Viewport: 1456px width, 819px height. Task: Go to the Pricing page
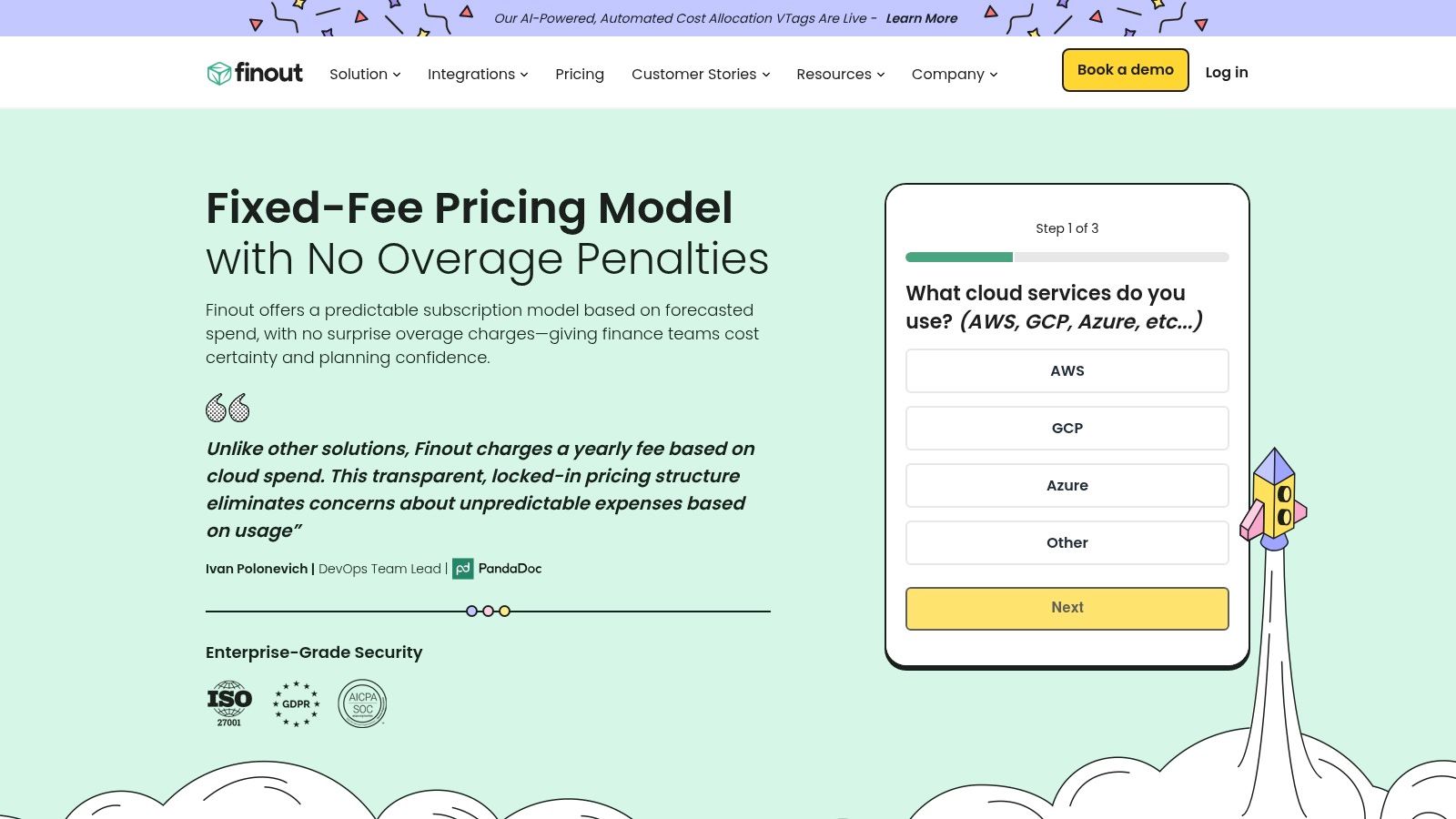click(x=580, y=74)
